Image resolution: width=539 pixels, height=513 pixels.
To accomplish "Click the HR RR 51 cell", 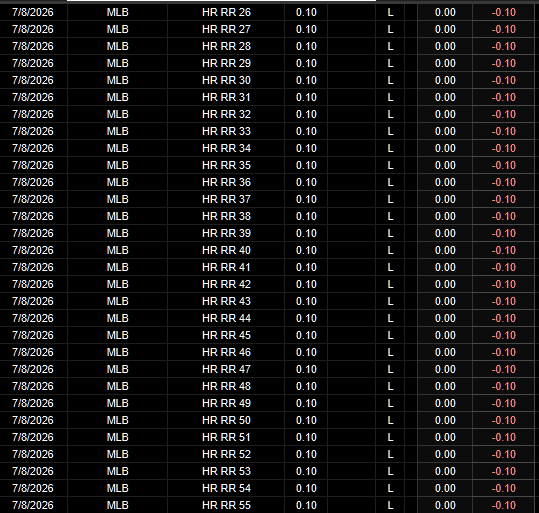I will tap(226, 437).
